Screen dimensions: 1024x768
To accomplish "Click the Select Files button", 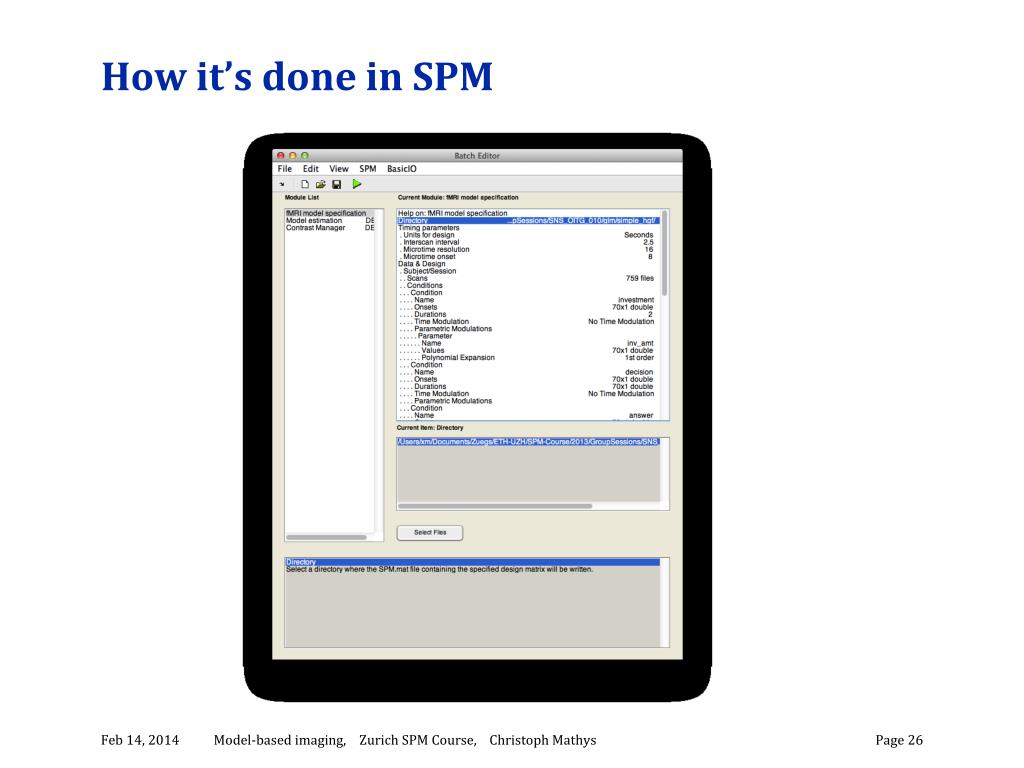I will coord(430,532).
